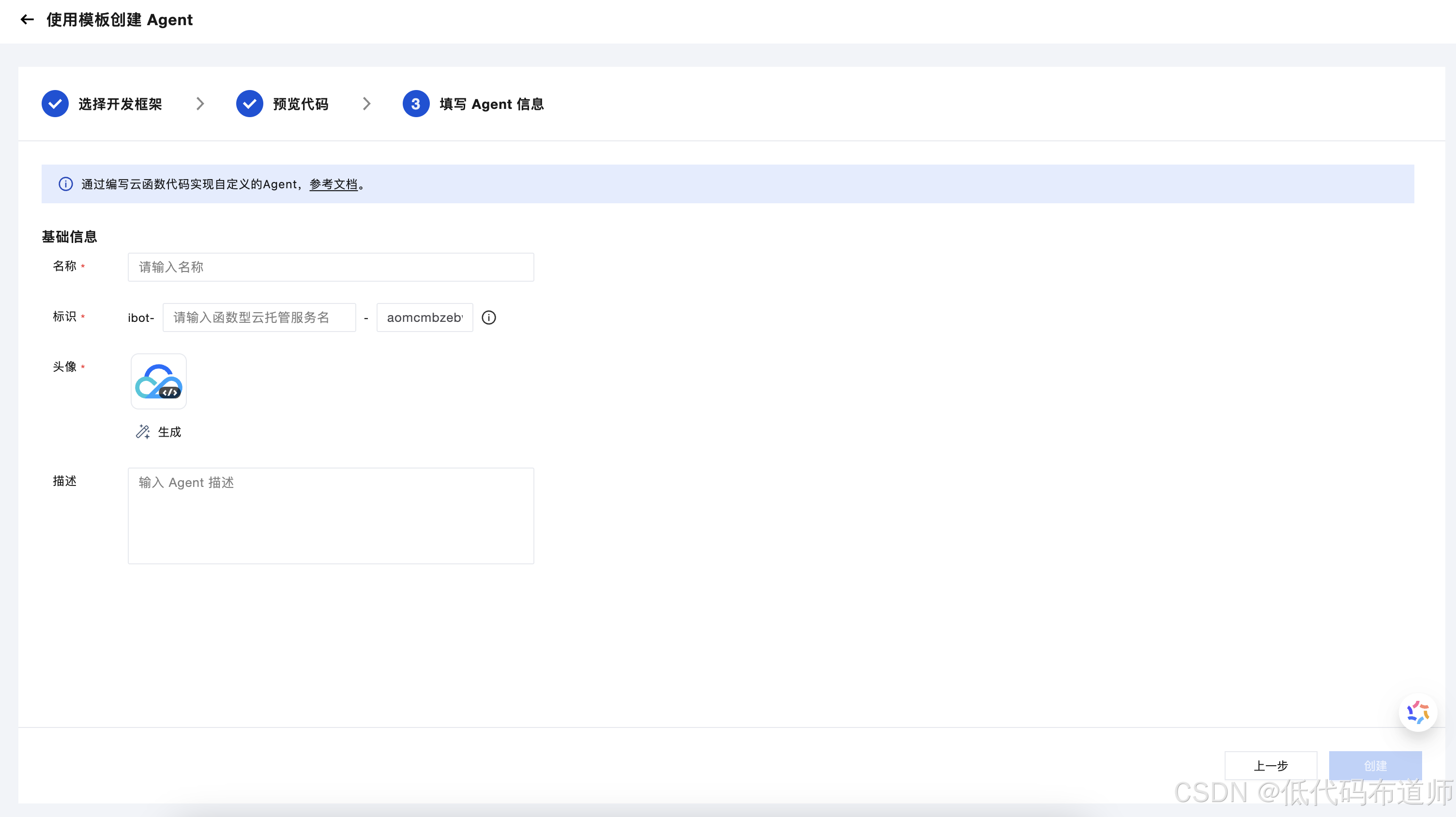Open the floating AI assistant icon
This screenshot has height=817, width=1456.
coord(1418,712)
